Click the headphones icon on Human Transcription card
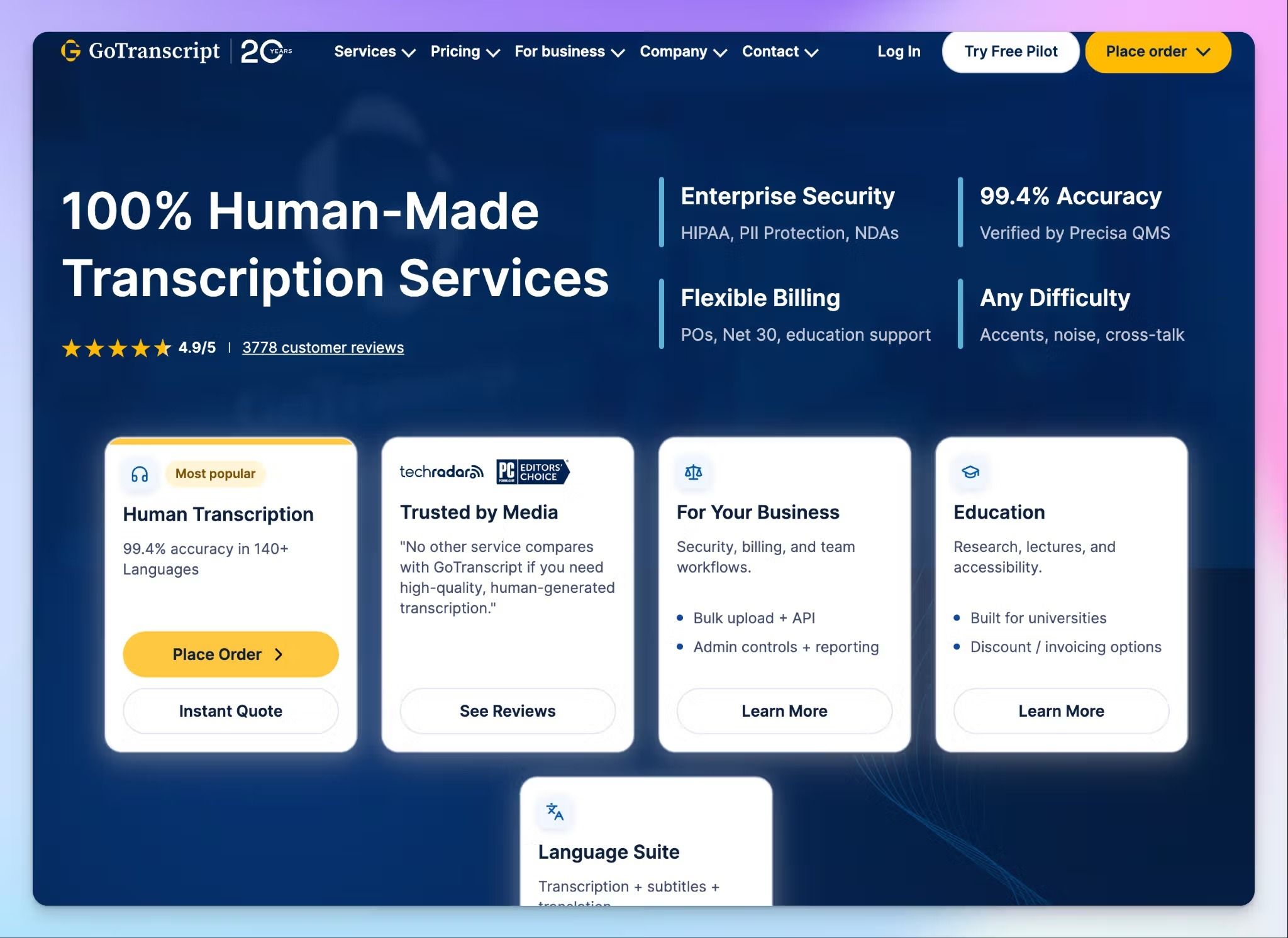The width and height of the screenshot is (1288, 938). point(140,474)
